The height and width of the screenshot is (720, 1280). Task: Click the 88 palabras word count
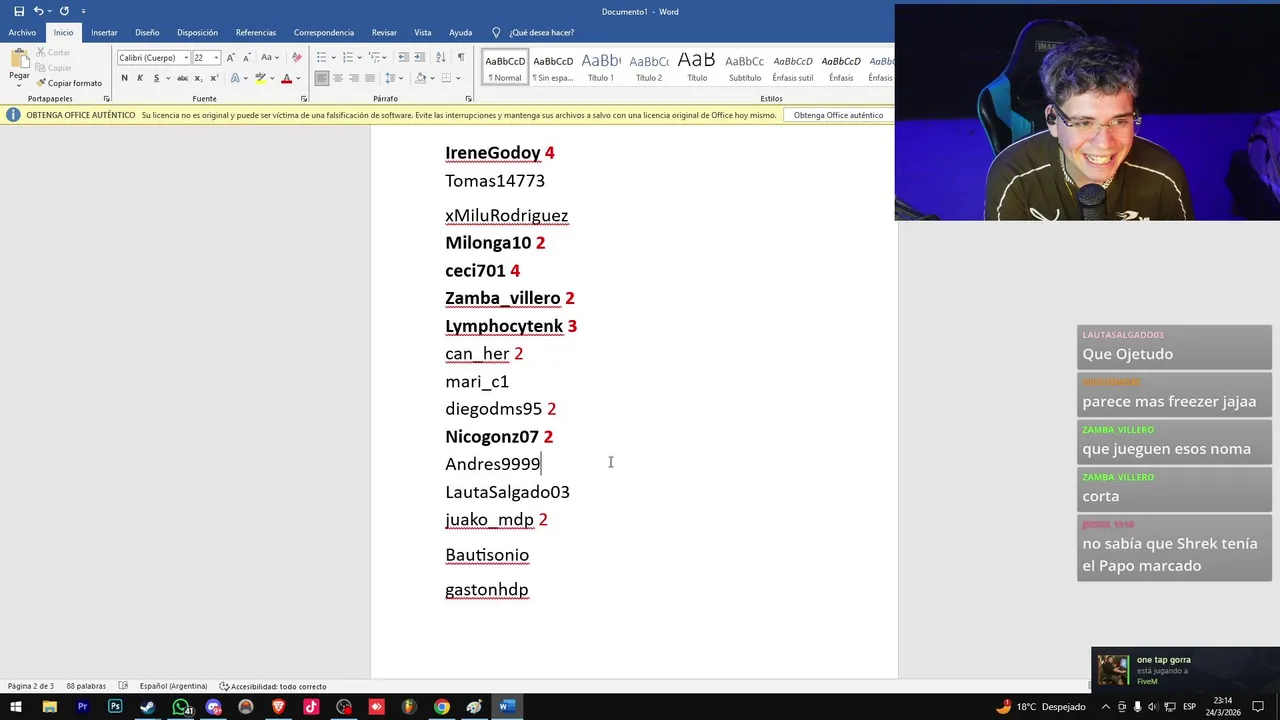coord(86,686)
